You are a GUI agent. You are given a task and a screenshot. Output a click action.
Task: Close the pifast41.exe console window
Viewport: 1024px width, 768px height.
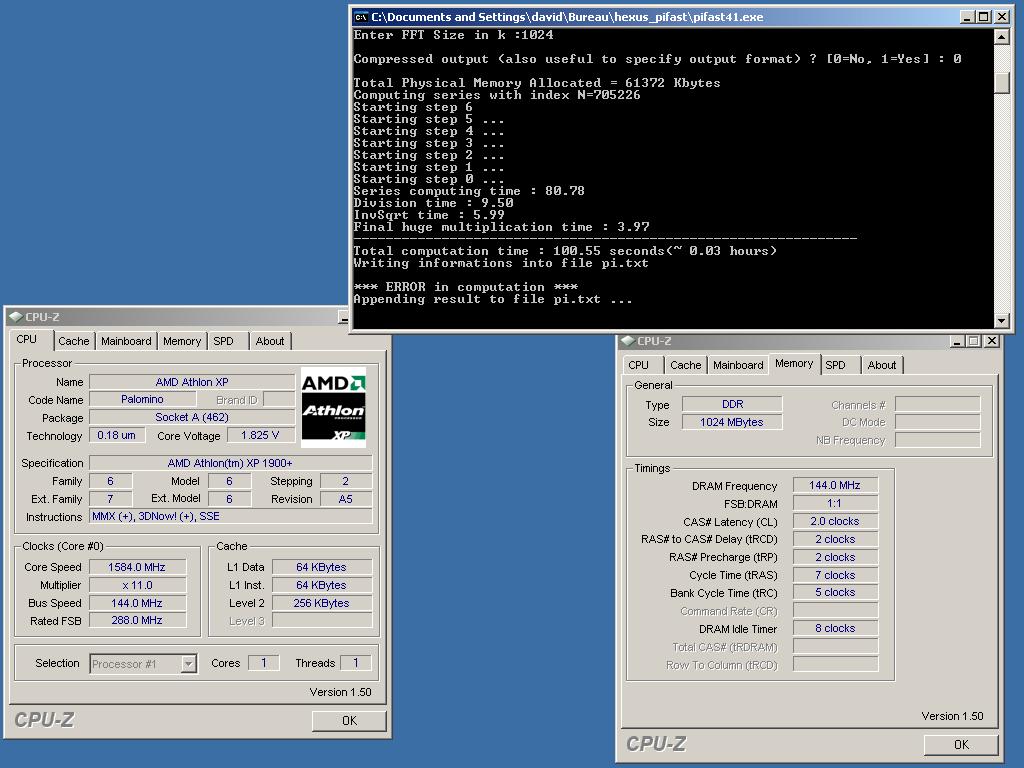pos(1002,17)
